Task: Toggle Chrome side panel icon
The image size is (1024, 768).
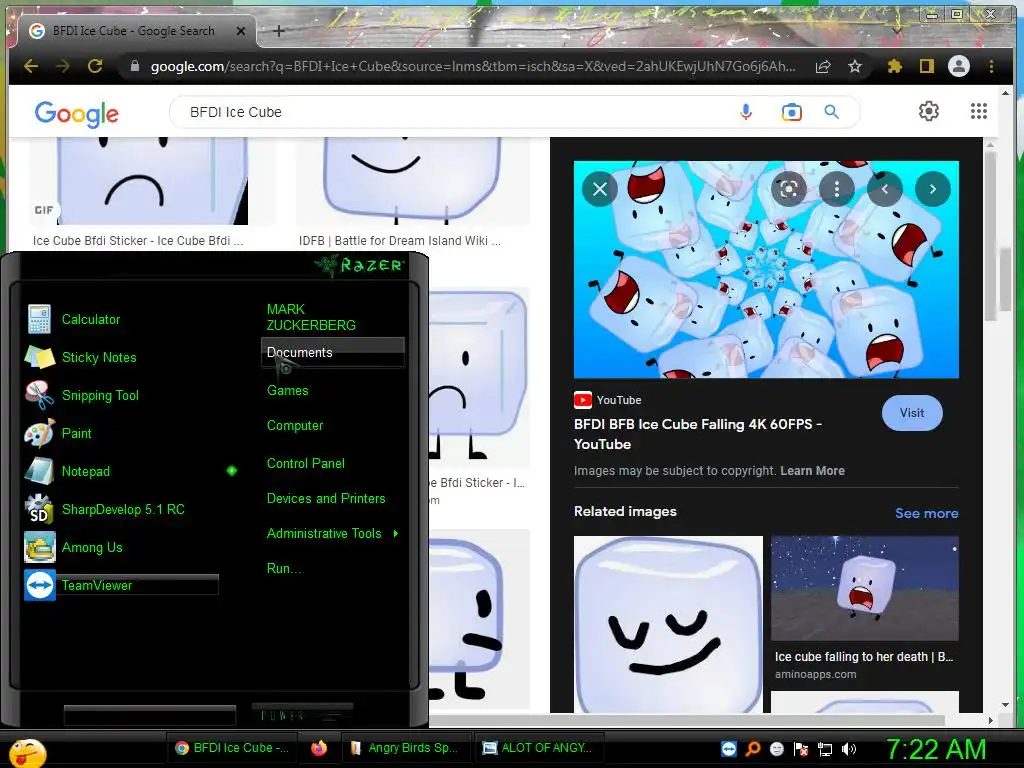Action: (x=927, y=66)
